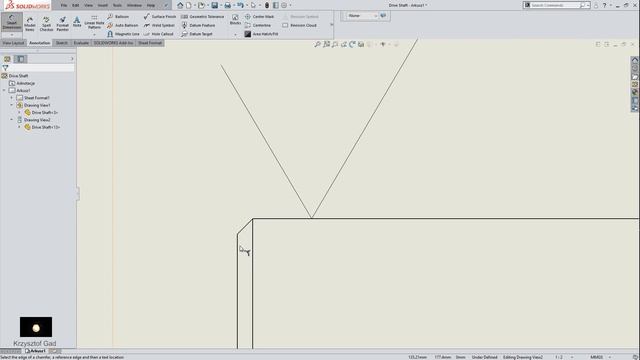Click the Select cursor tool
The image size is (640, 360).
click(253, 5)
